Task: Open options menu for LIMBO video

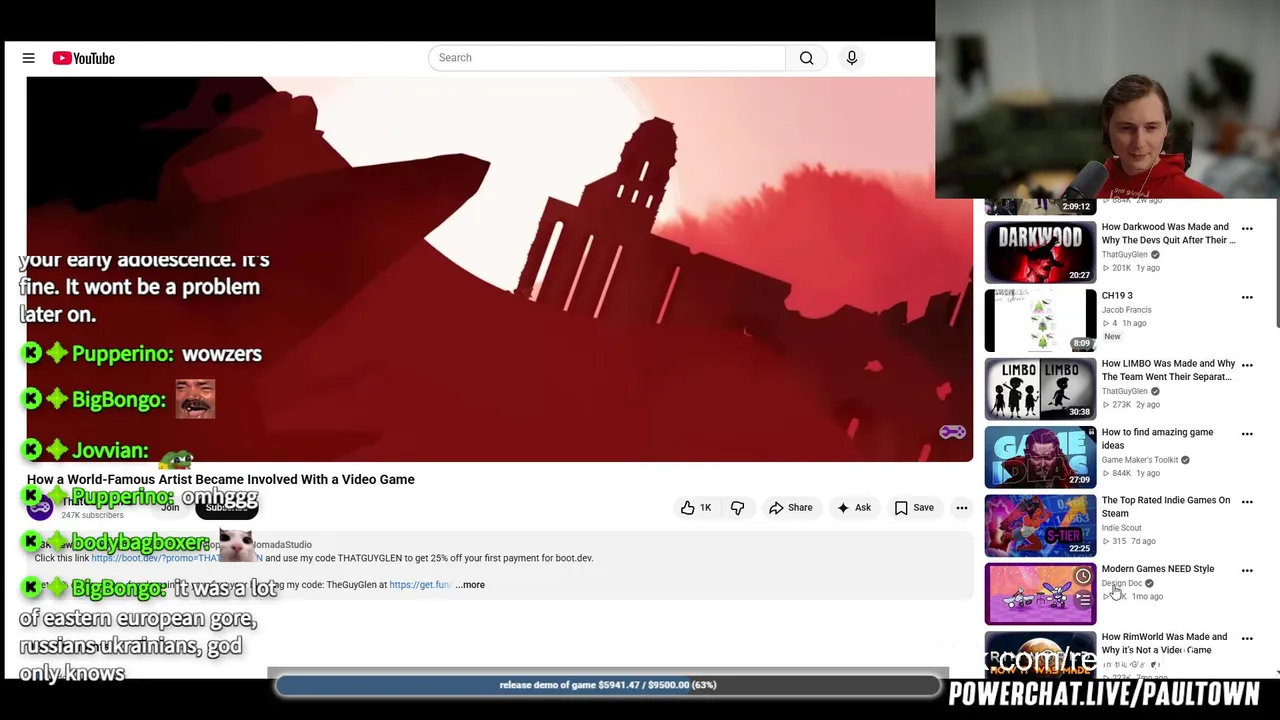Action: (1247, 366)
